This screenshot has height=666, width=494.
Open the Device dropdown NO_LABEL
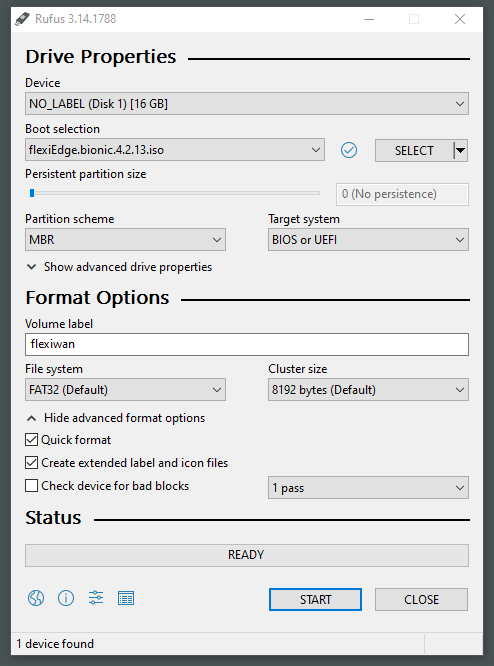coord(247,104)
